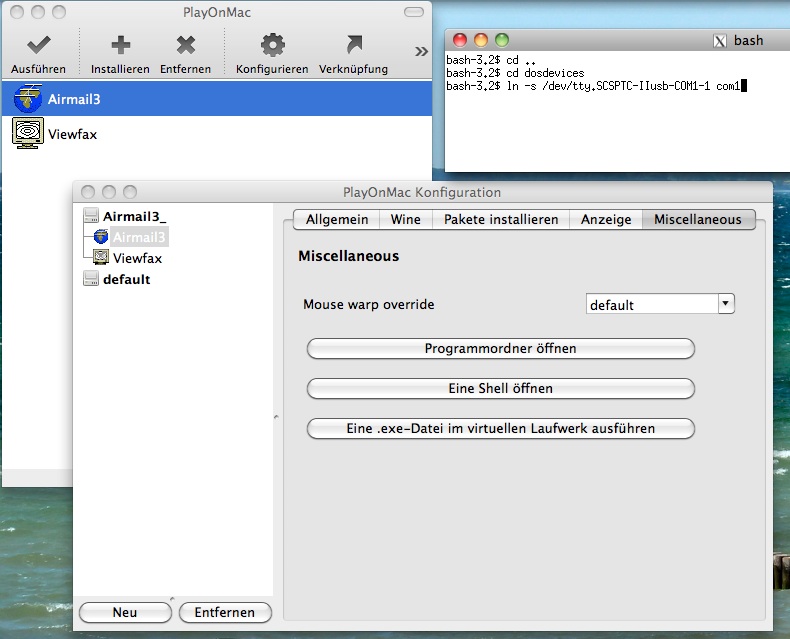Screen dimensions: 790x639
Task: Minimize bash terminal with yellow button
Action: 481,40
